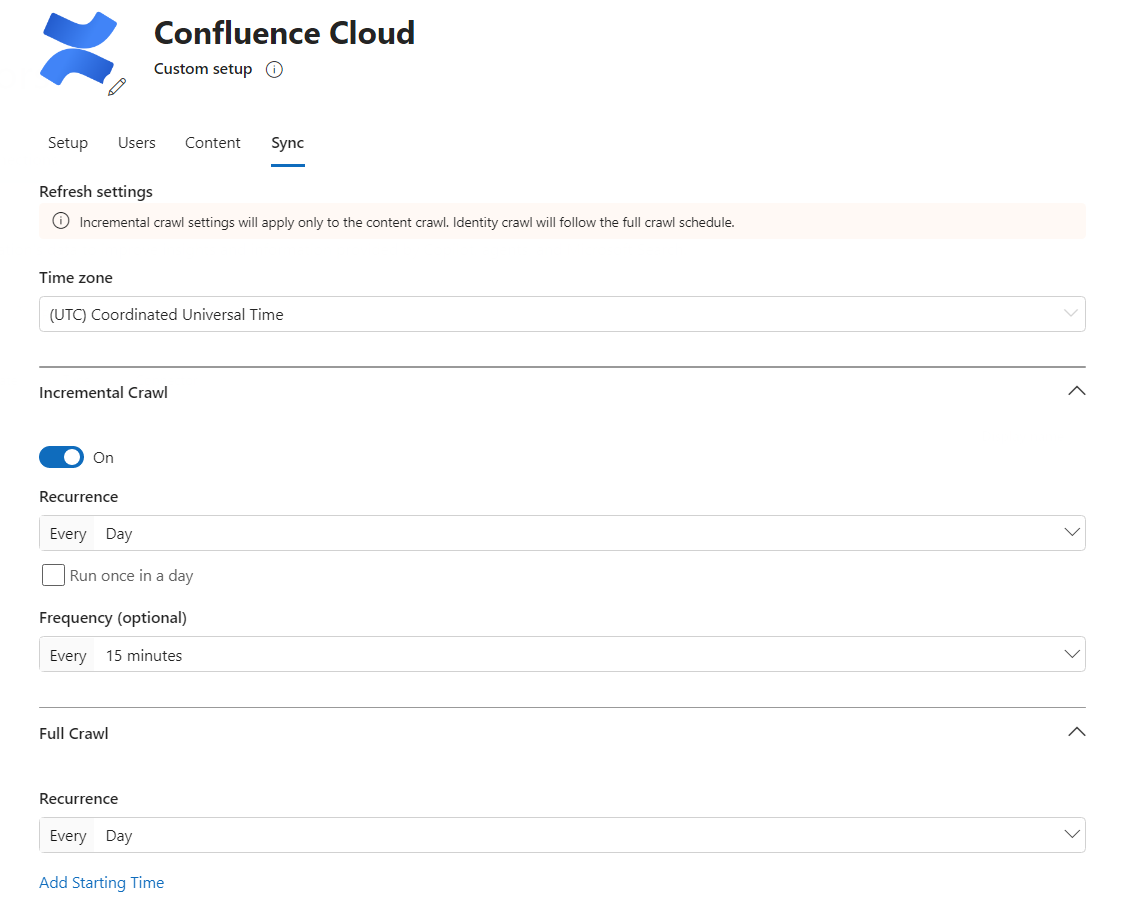Screen dimensions: 1141x921
Task: Click the Run once in a day label
Action: 131,576
